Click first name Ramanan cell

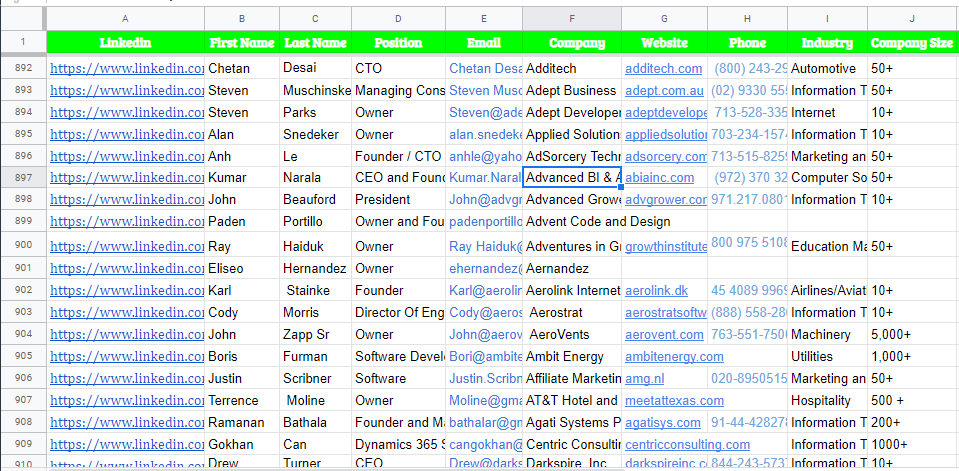tap(242, 422)
